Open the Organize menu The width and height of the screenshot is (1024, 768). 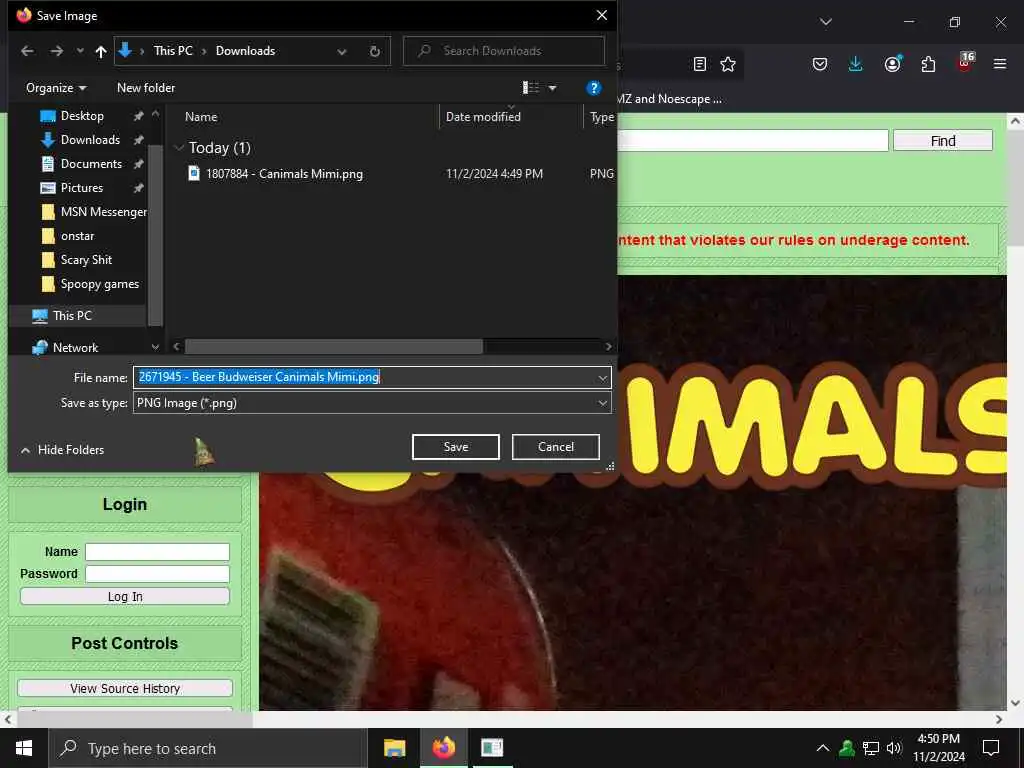[x=56, y=88]
